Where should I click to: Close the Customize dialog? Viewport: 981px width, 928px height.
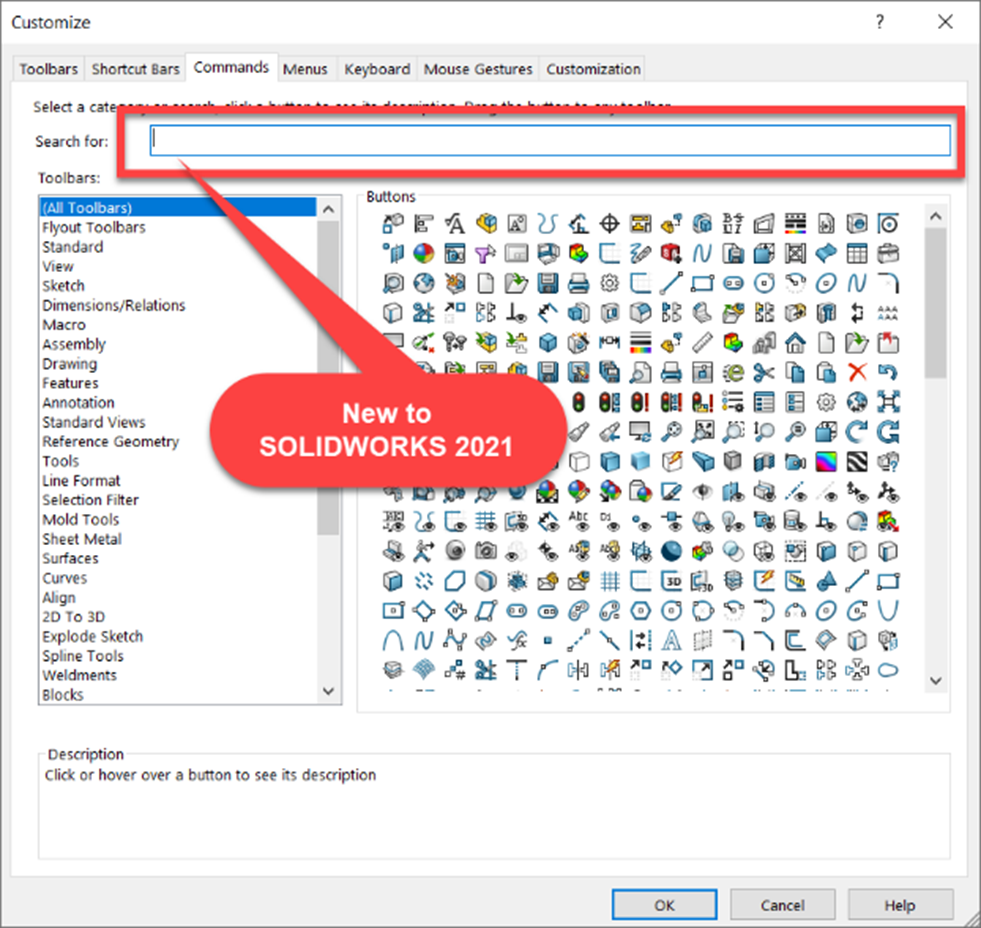point(945,23)
